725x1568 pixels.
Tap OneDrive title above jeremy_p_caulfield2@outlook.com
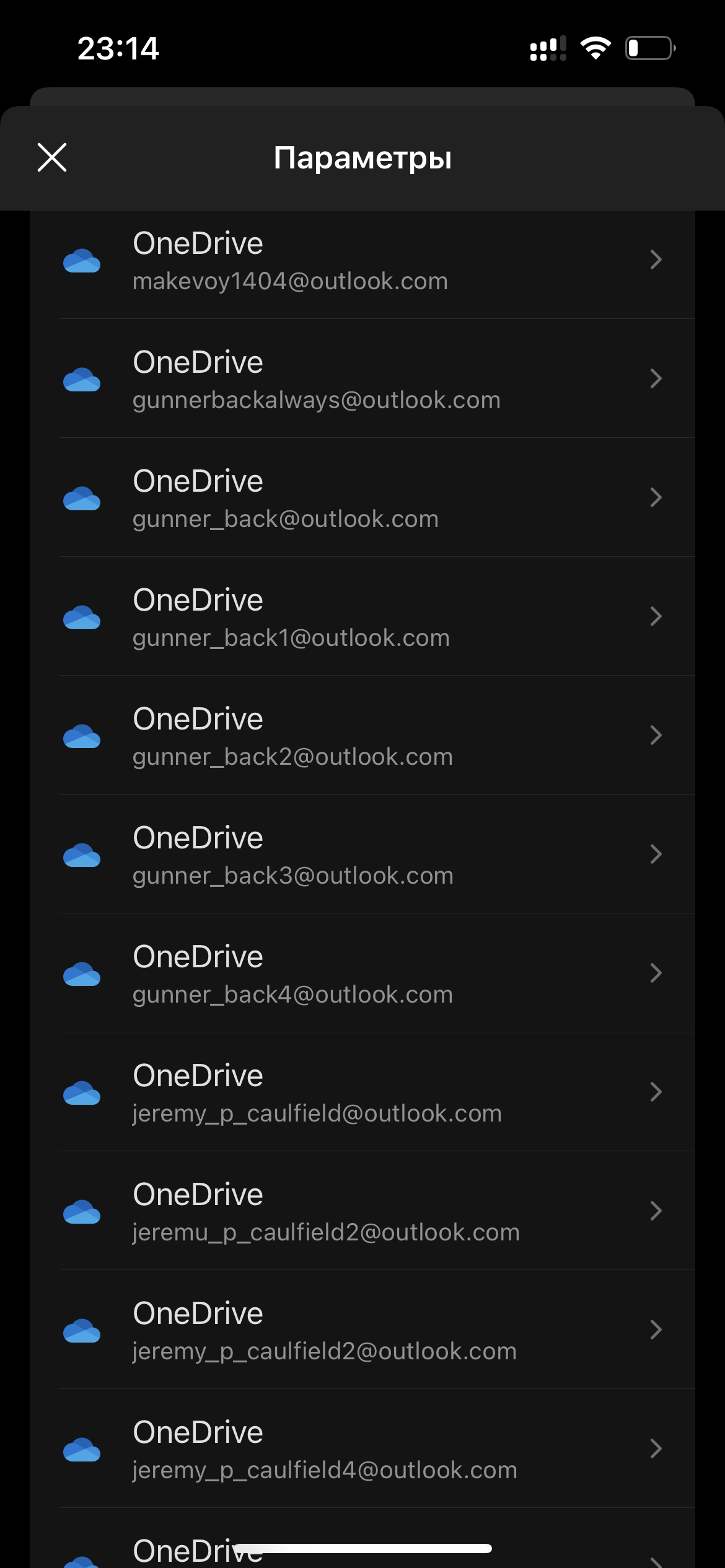pos(198,1313)
